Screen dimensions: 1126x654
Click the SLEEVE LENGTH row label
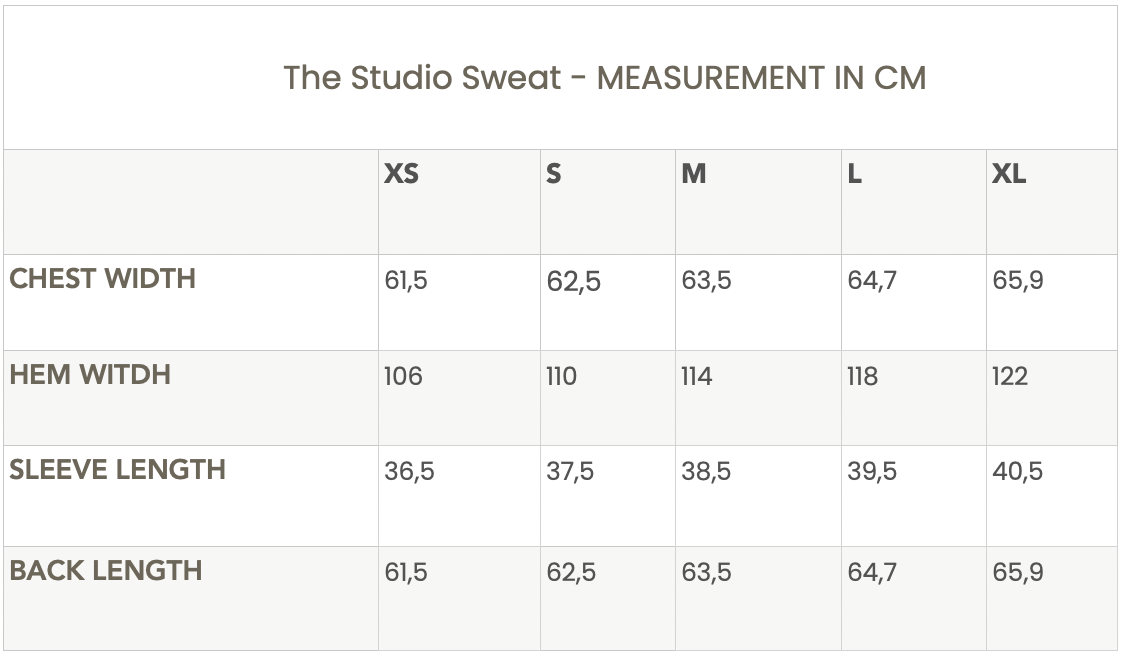(117, 470)
